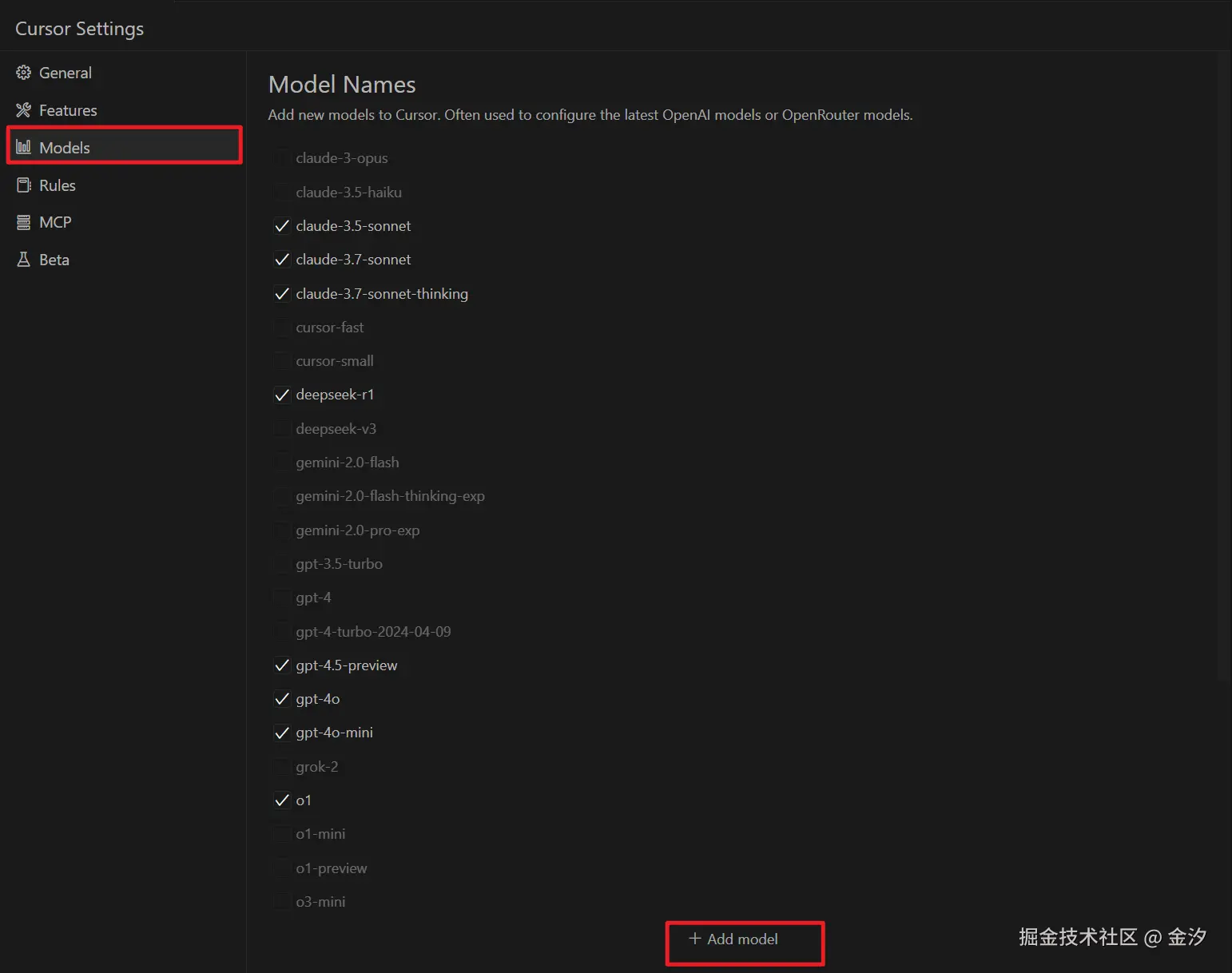1232x973 pixels.
Task: Click the gemini-2.0-pro-exp model name
Action: point(357,530)
